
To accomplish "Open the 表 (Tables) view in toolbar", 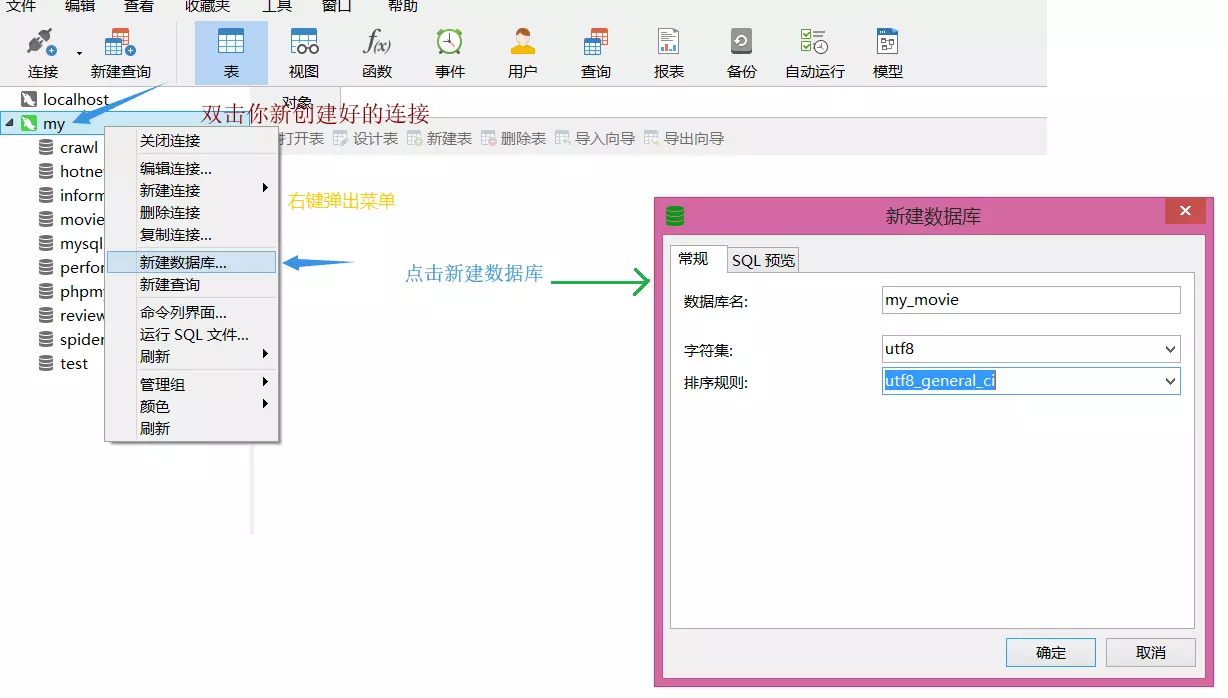I will (x=231, y=52).
